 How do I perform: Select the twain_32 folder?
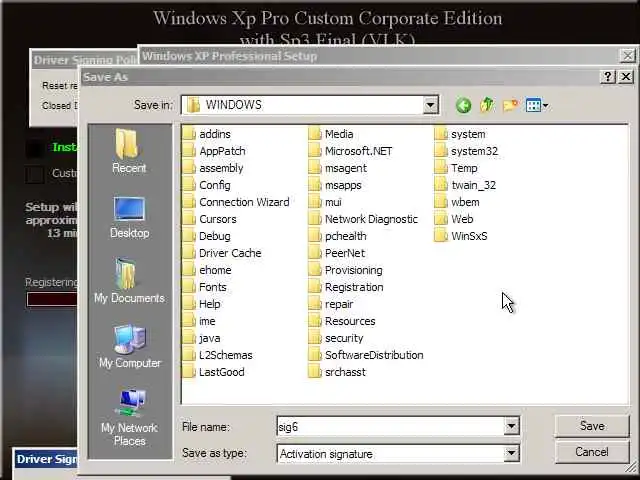point(466,185)
